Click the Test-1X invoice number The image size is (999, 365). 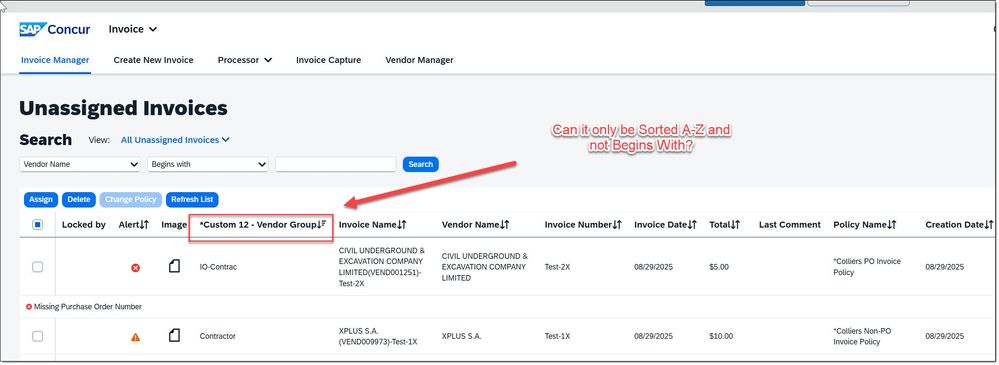point(557,336)
